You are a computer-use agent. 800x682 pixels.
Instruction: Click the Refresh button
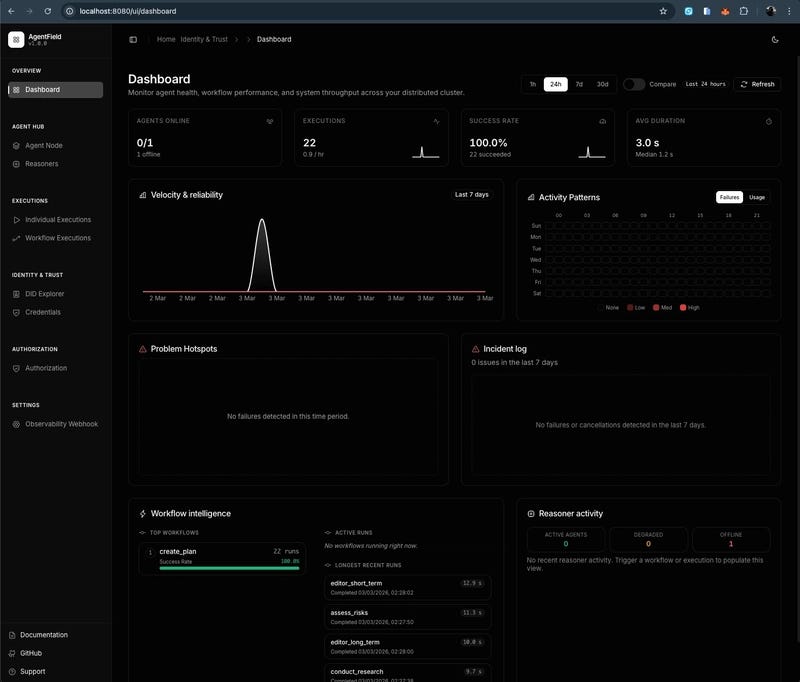pos(757,84)
